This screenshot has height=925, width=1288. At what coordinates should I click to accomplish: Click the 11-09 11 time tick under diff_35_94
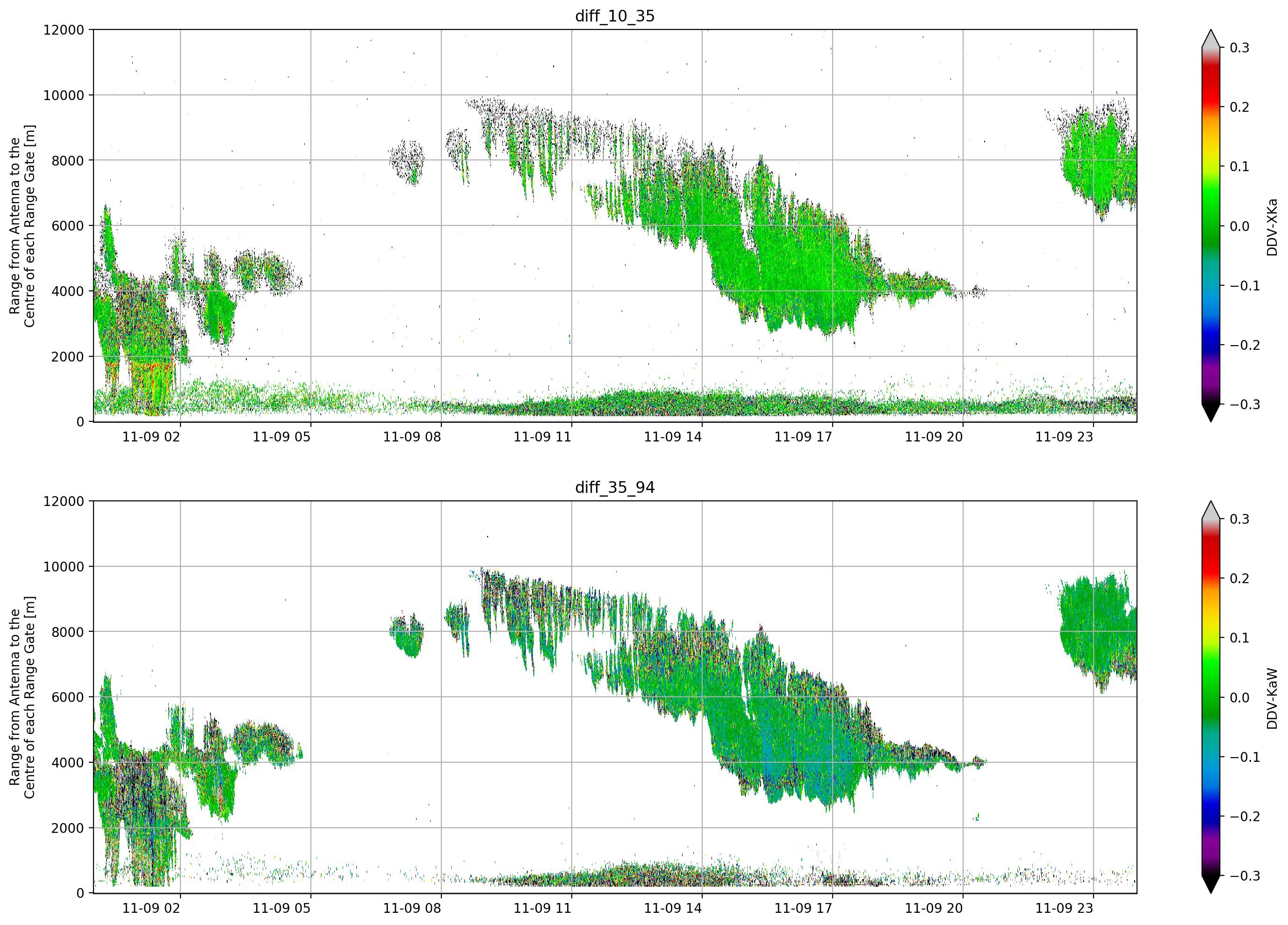tap(542, 909)
